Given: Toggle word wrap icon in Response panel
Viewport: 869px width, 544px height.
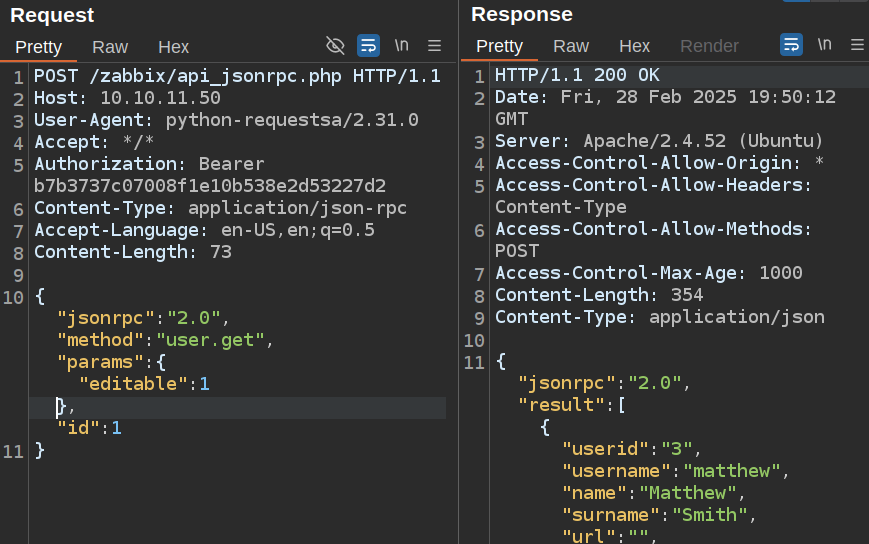Looking at the screenshot, I should pyautogui.click(x=791, y=45).
